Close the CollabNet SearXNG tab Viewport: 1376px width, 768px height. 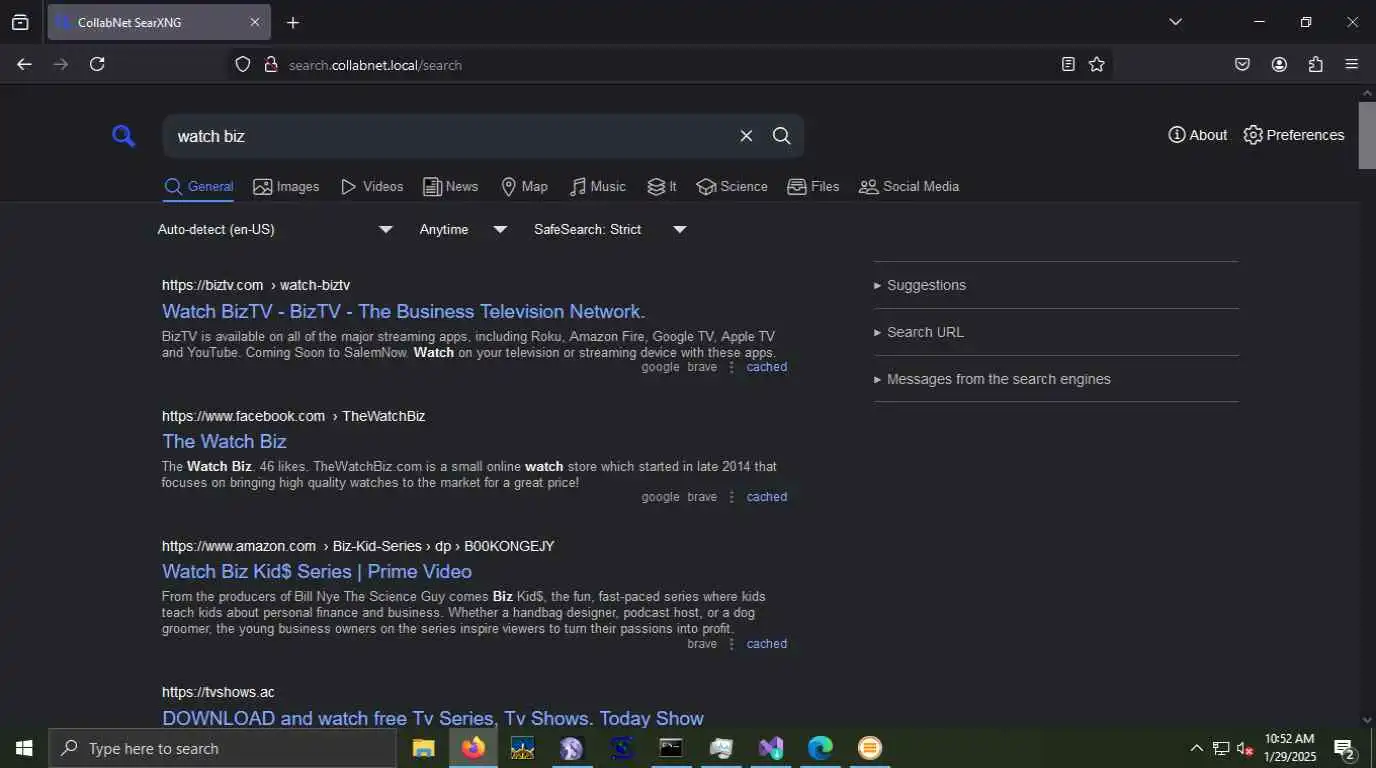[254, 22]
